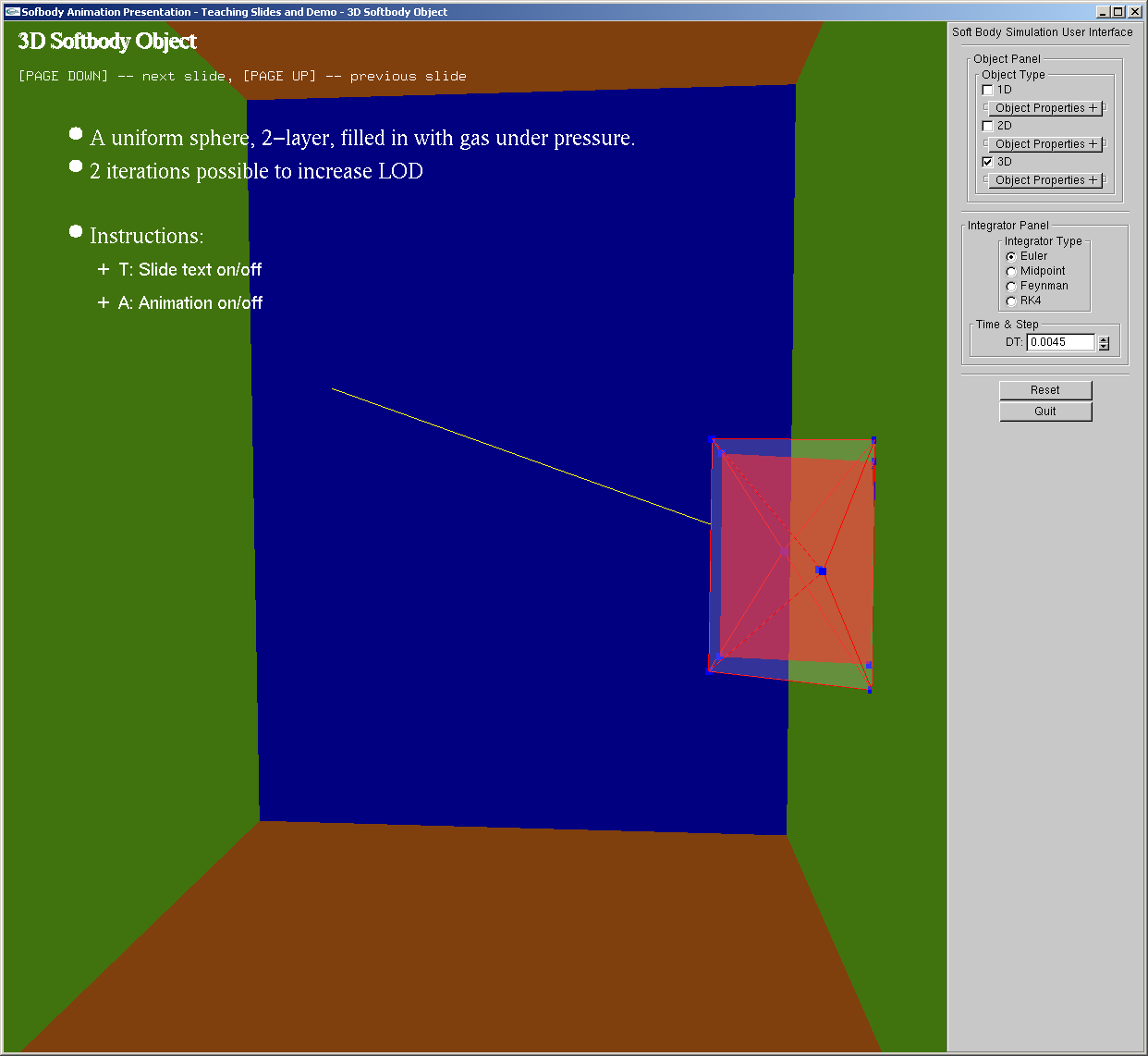Click the top-left blue vertex of softbody

pyautogui.click(x=711, y=439)
